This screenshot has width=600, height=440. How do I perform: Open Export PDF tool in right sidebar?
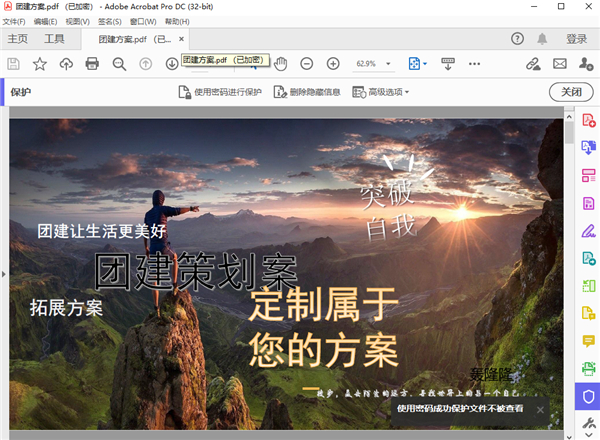click(589, 147)
